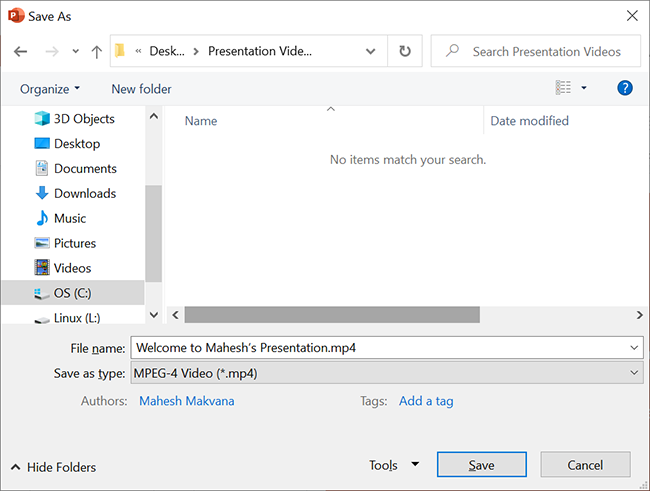The height and width of the screenshot is (491, 650).
Task: Open the Tools dropdown menu
Action: tap(393, 465)
